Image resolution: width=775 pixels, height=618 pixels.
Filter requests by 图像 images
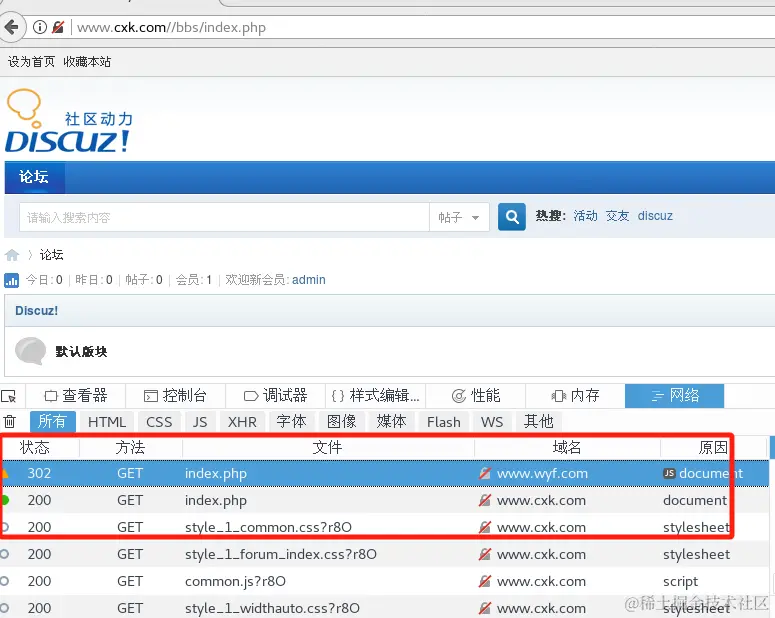(342, 422)
